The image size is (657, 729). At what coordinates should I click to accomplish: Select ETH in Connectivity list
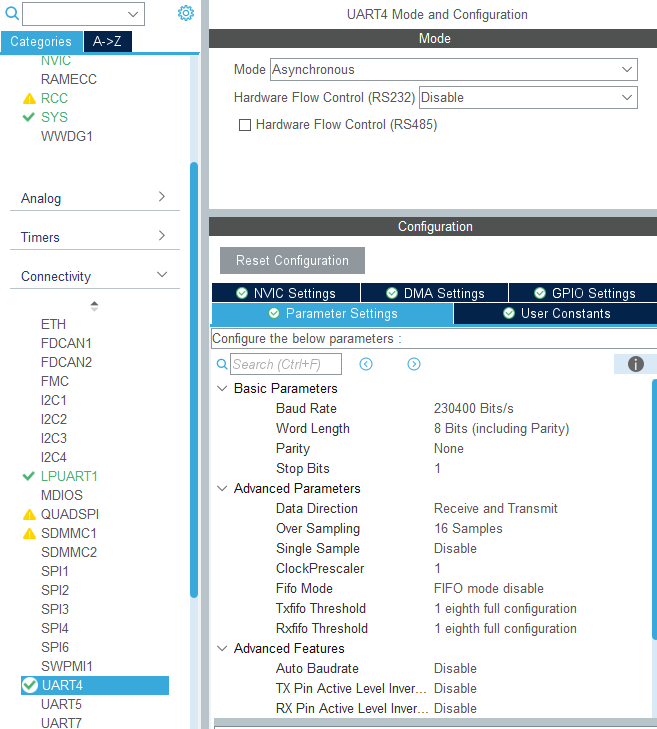(x=53, y=324)
